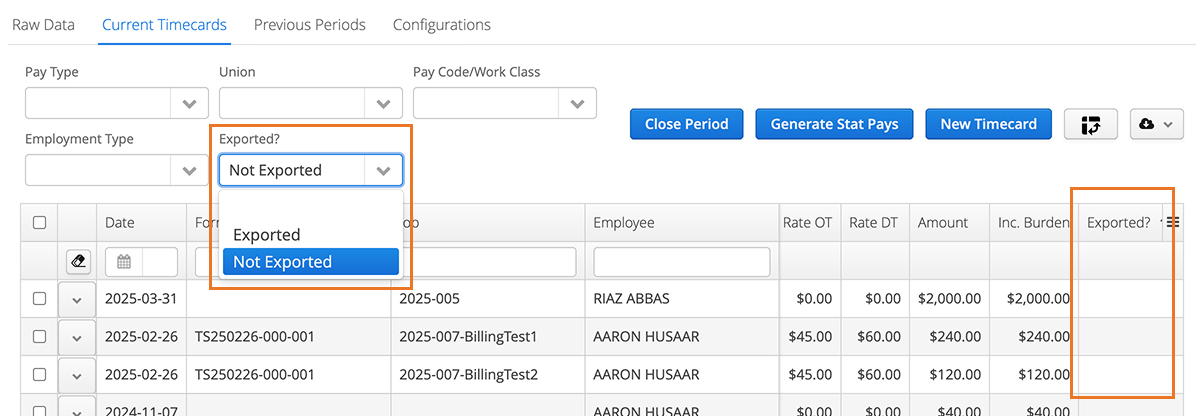Click the Generate Stat Pays button
This screenshot has height=416, width=1199.
click(x=834, y=124)
